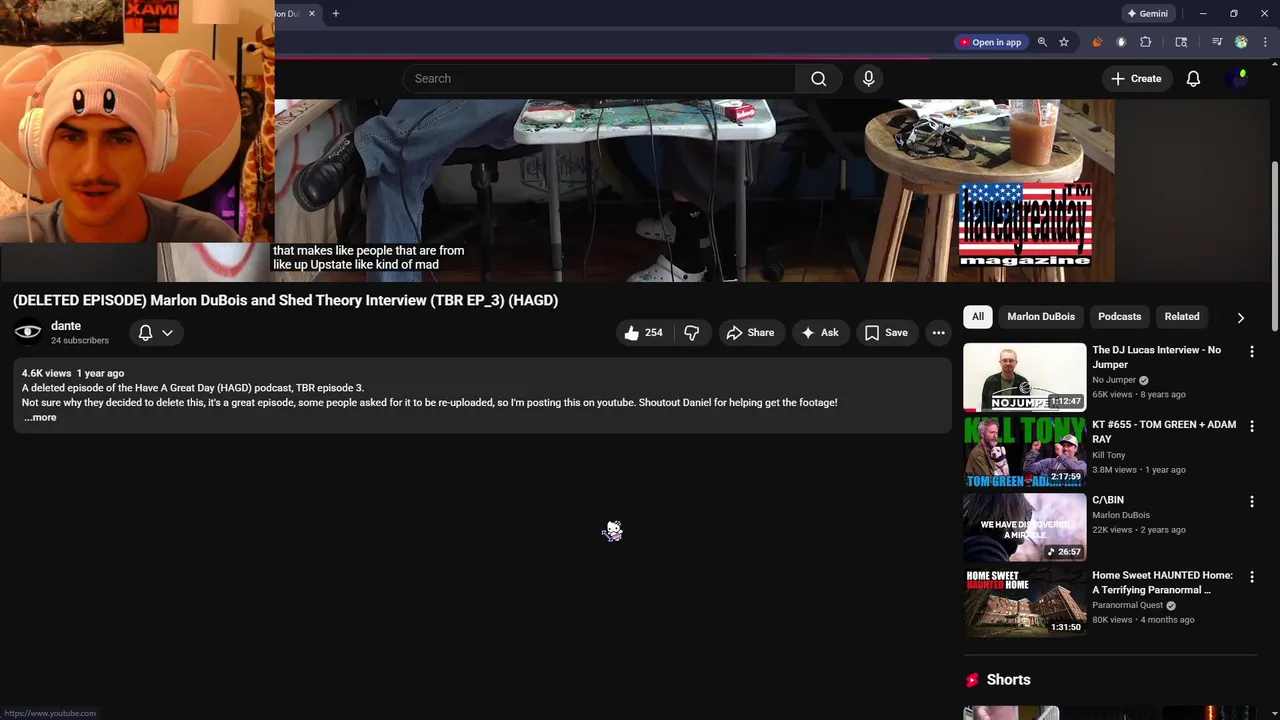Open the media controls music icon
The image size is (1280, 720).
tap(1216, 42)
